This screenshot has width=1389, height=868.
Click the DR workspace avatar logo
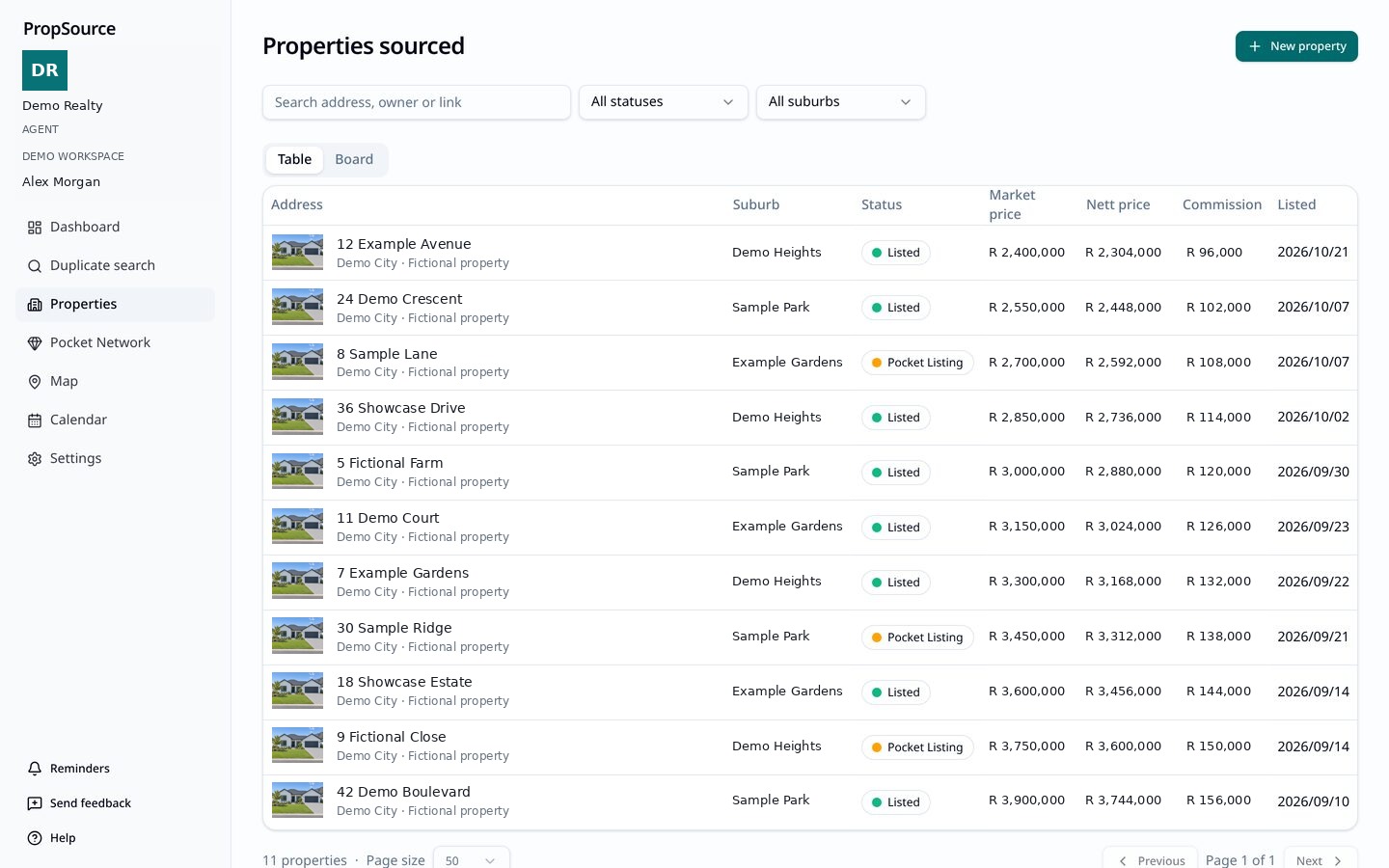44,70
